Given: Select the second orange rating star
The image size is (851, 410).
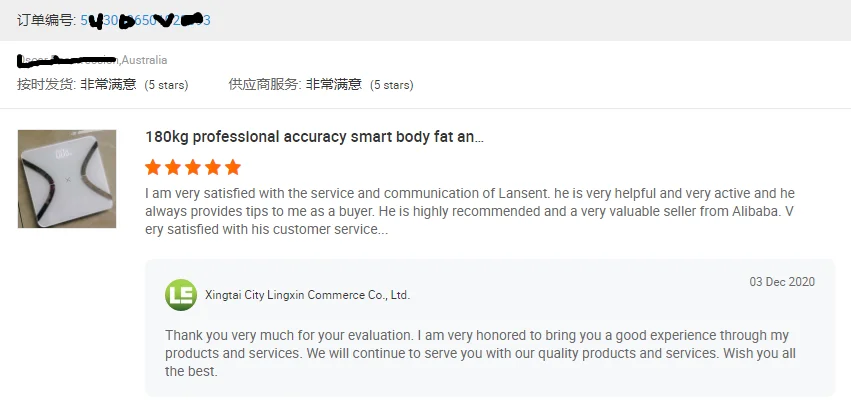Looking at the screenshot, I should [173, 167].
